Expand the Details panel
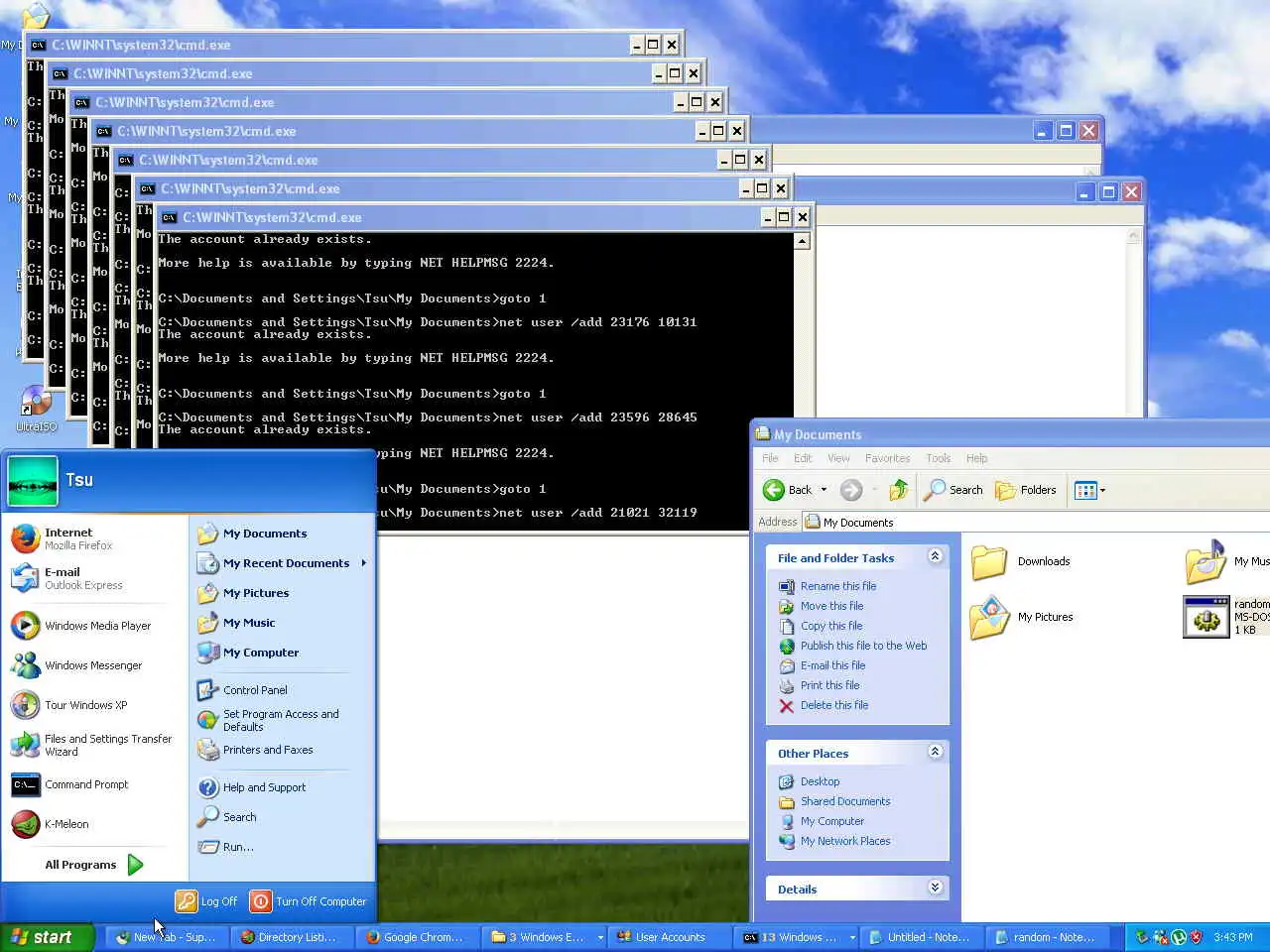The image size is (1270, 952). pyautogui.click(x=935, y=888)
